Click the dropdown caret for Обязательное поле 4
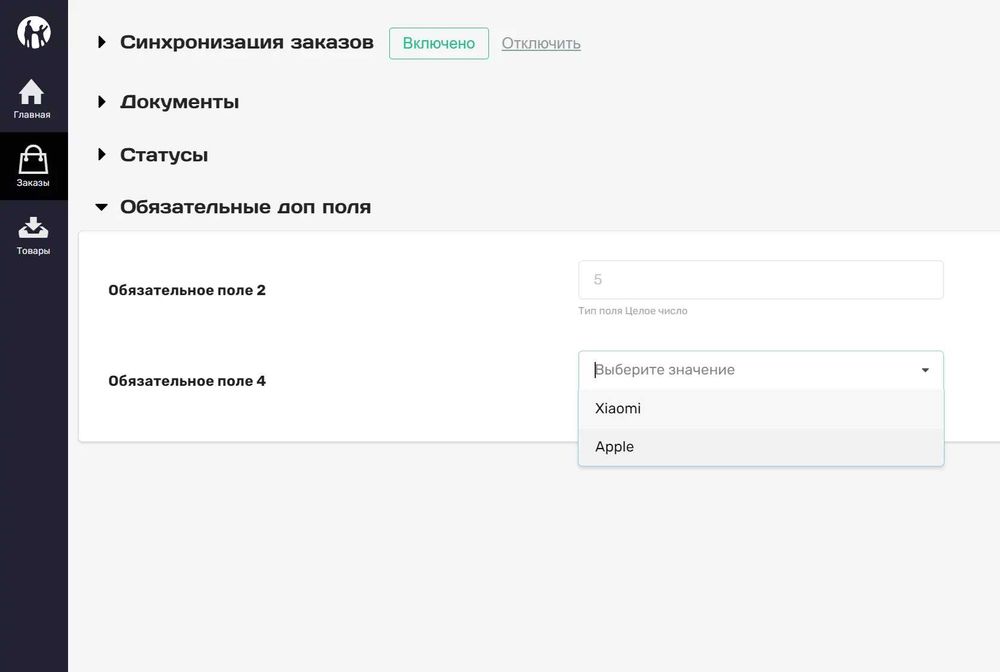The image size is (1000, 672). click(925, 370)
